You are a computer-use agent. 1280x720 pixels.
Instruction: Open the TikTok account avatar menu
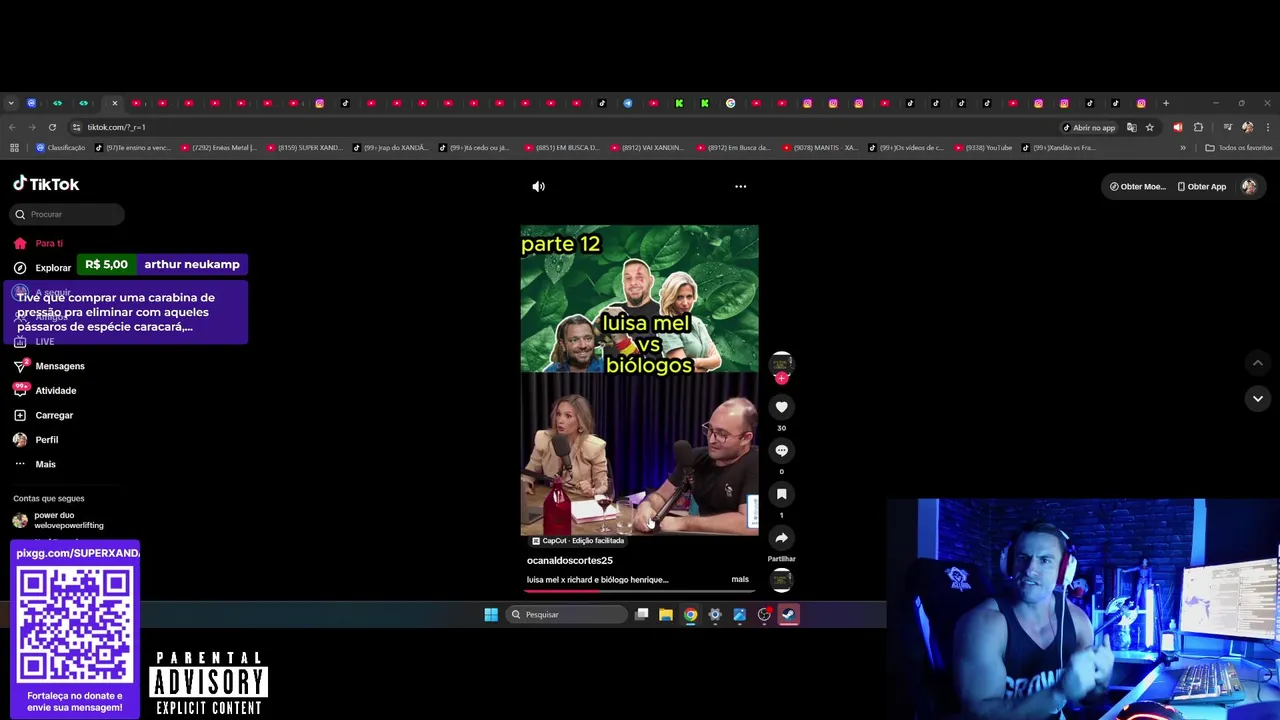[x=1249, y=186]
